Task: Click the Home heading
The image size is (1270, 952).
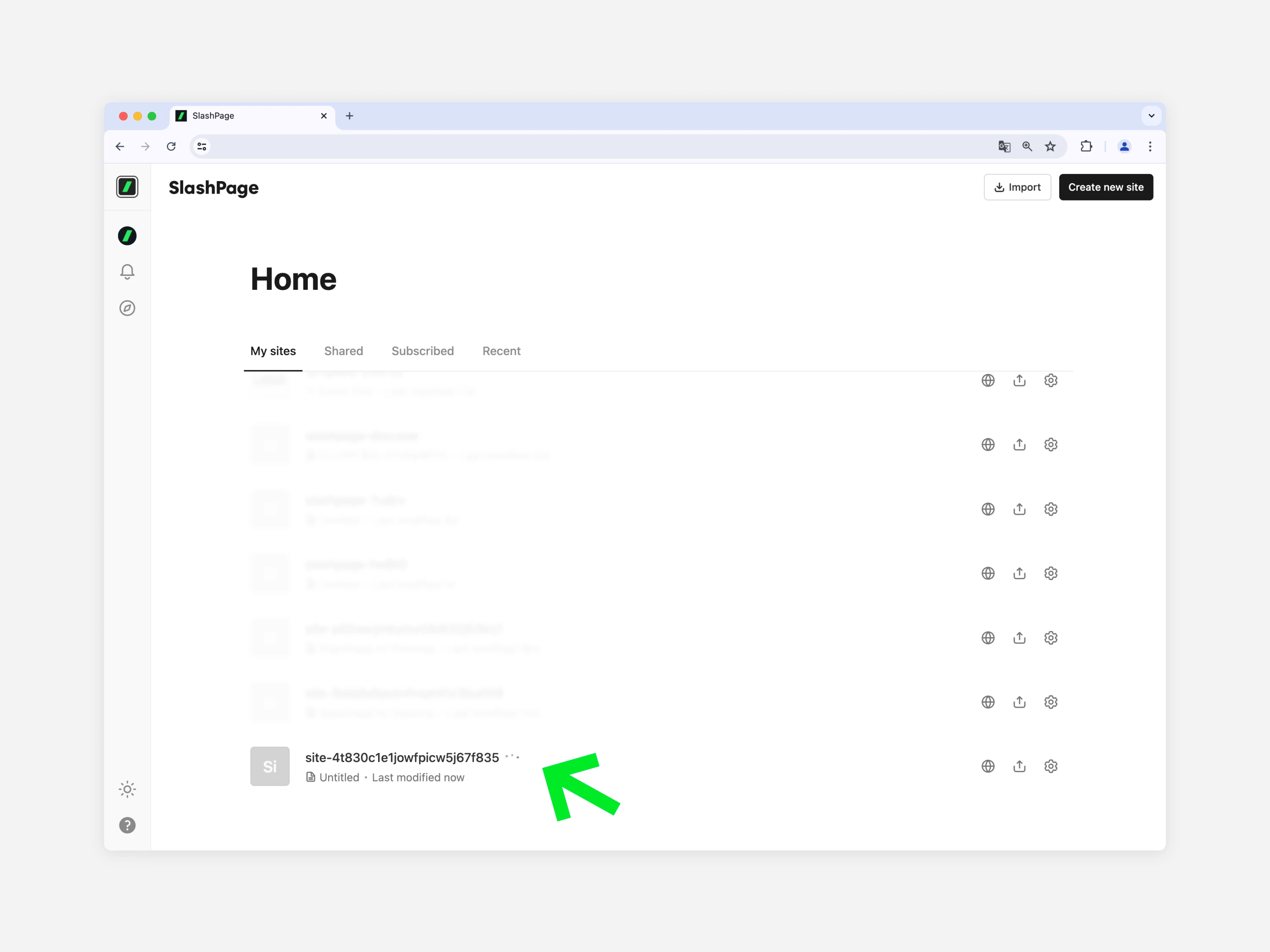Action: 293,279
